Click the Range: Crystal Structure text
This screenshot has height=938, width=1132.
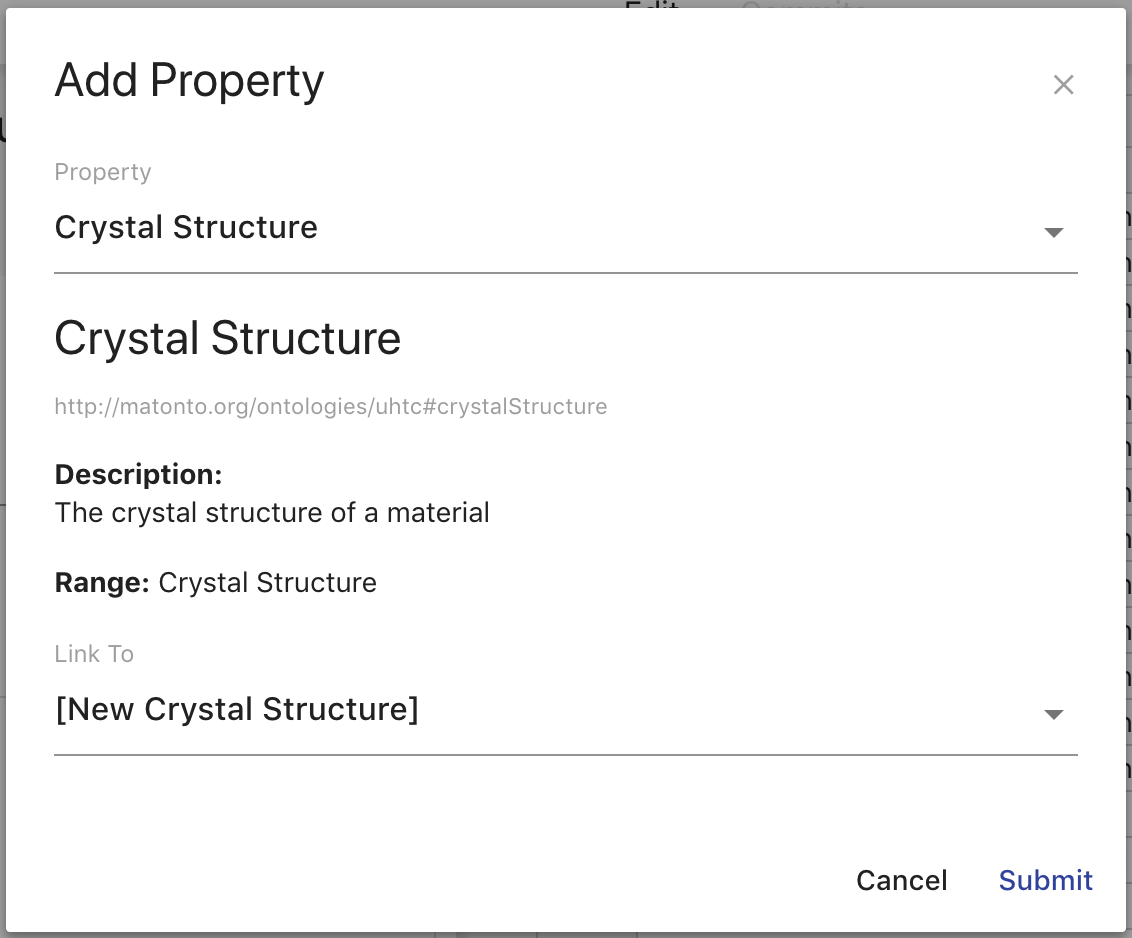tap(215, 582)
